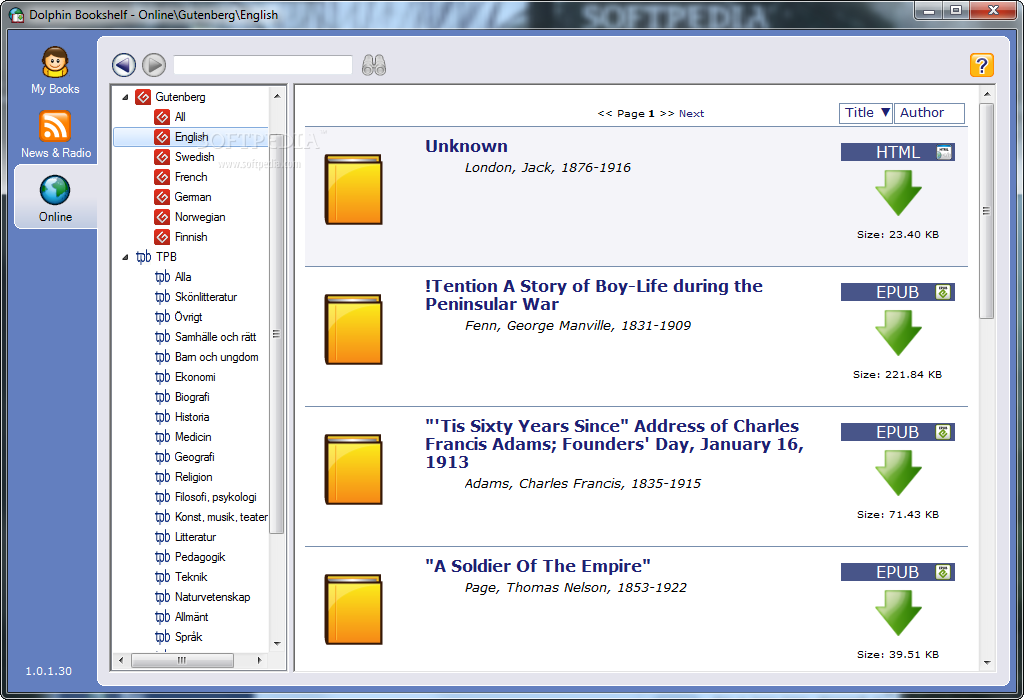Select Konst, musik, teater category
1024x700 pixels.
(221, 517)
